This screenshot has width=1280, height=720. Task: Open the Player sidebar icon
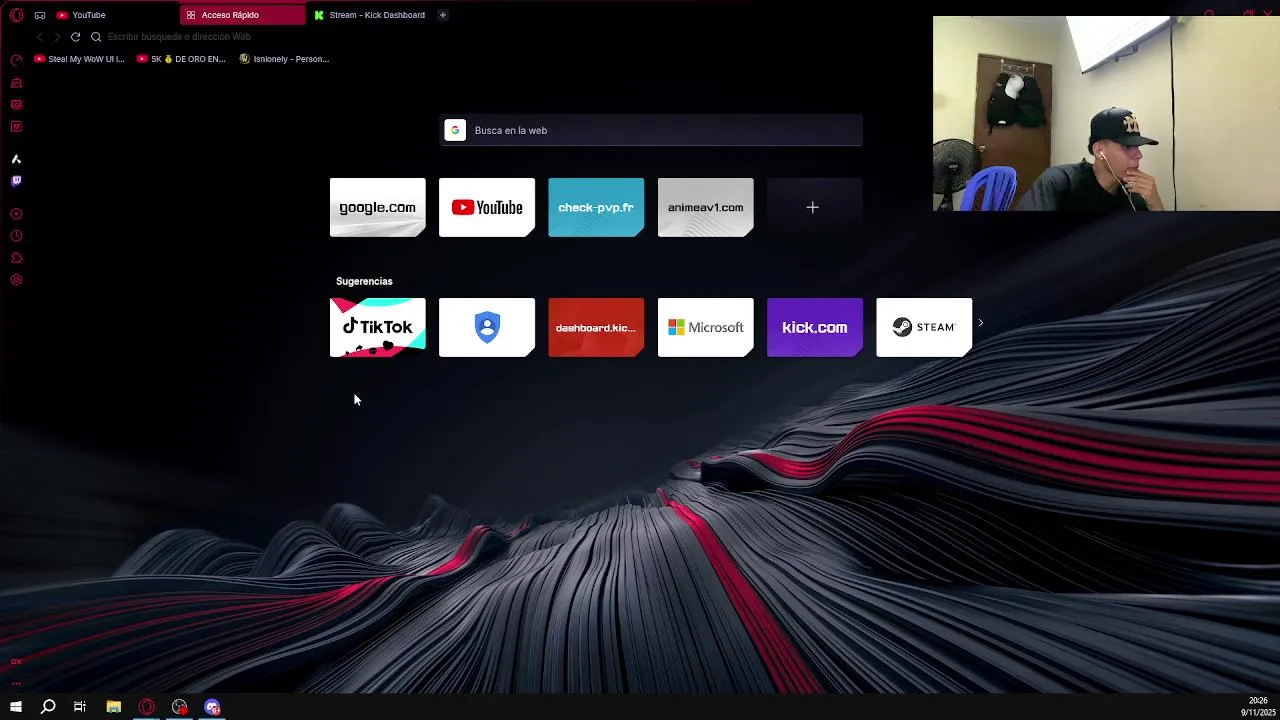16,214
